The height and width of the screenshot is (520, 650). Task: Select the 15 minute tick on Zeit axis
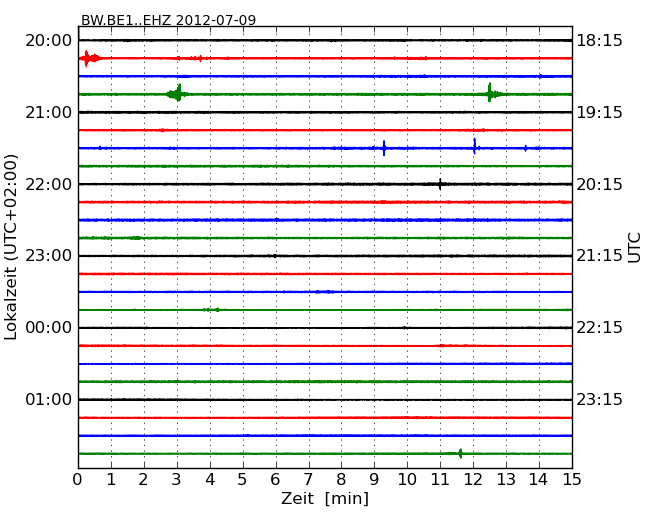pyautogui.click(x=572, y=479)
